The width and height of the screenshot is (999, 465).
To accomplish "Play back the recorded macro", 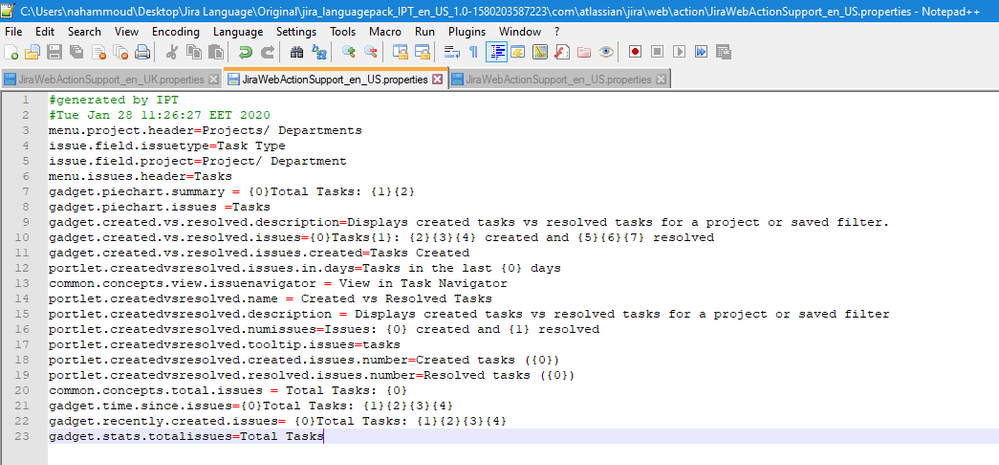I will point(680,52).
